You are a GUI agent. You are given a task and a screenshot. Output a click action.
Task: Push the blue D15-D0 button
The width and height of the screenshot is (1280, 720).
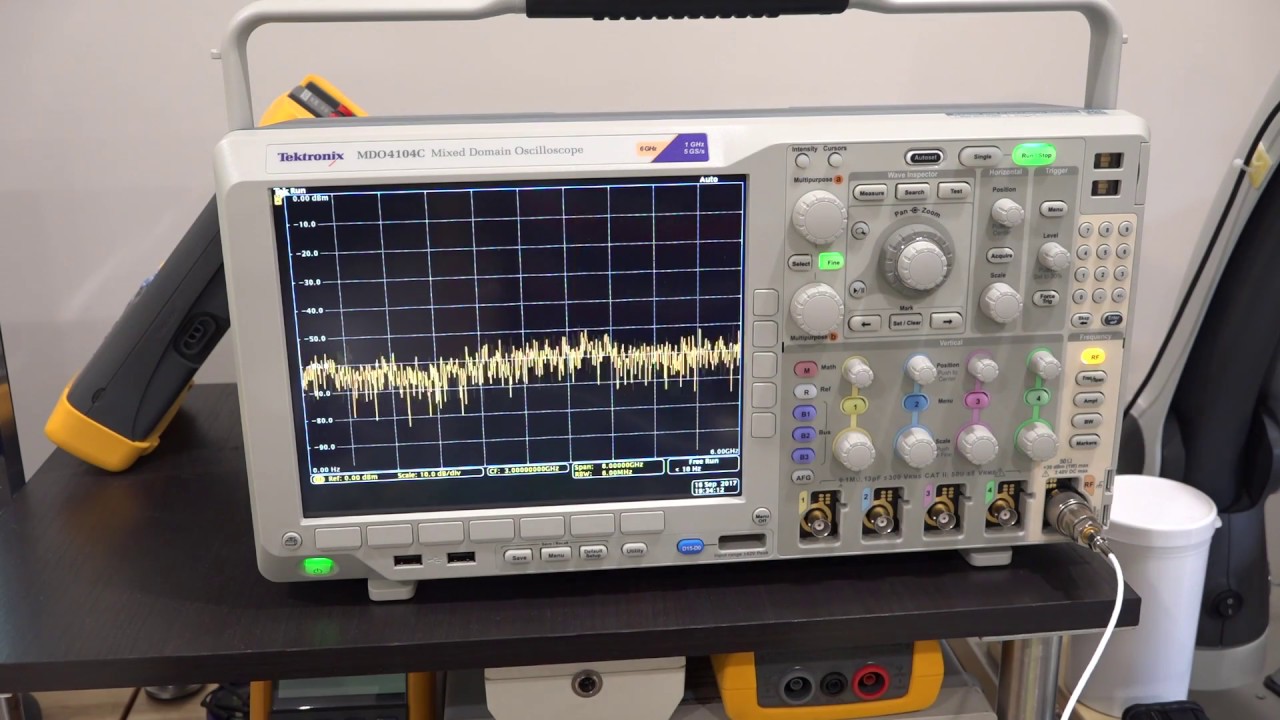click(x=690, y=547)
